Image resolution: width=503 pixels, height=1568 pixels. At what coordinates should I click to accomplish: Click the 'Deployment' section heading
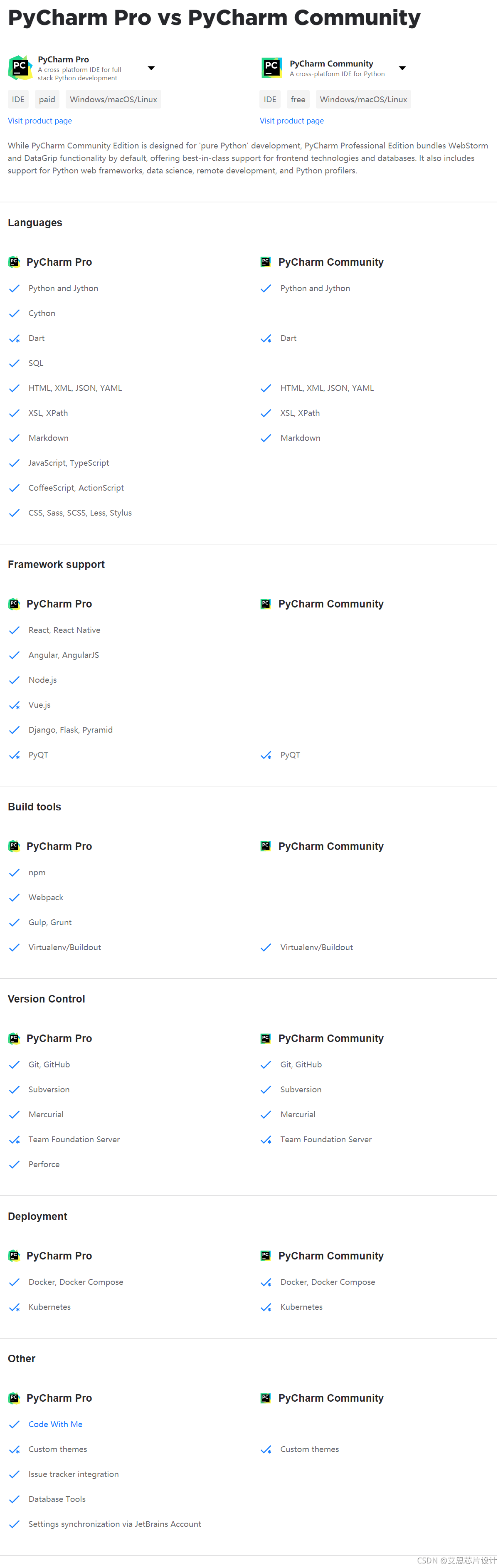(37, 1217)
